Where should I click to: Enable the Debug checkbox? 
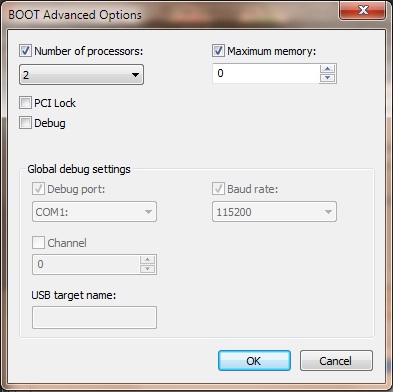(x=25, y=123)
